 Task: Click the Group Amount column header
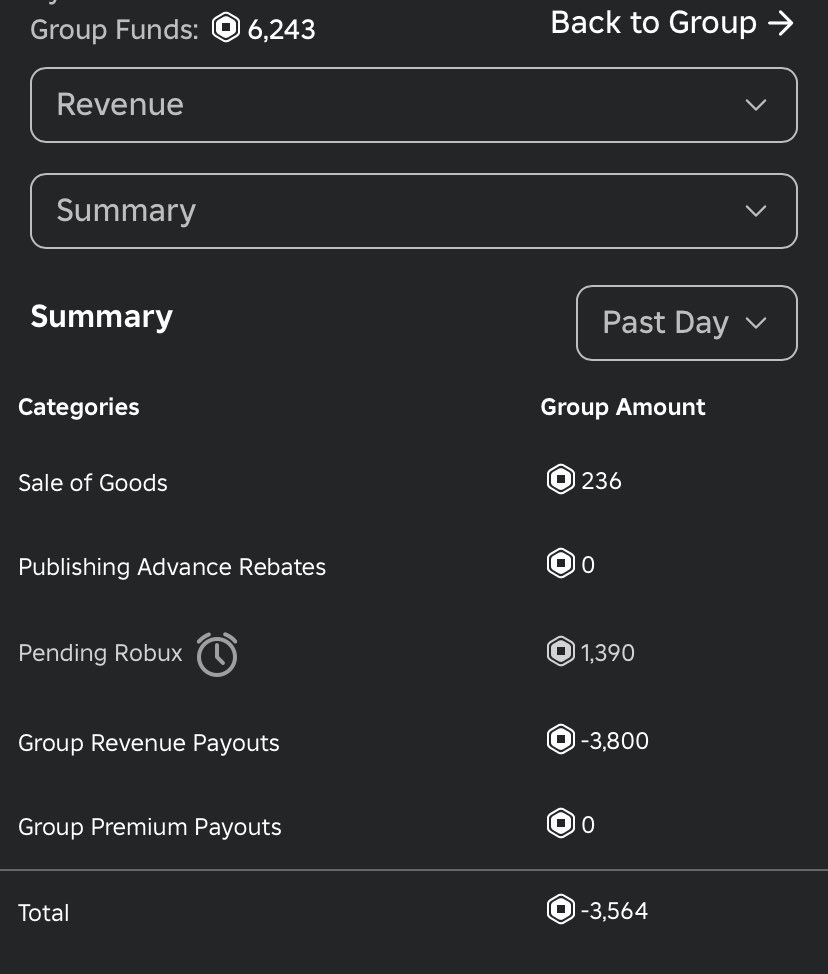pyautogui.click(x=623, y=407)
